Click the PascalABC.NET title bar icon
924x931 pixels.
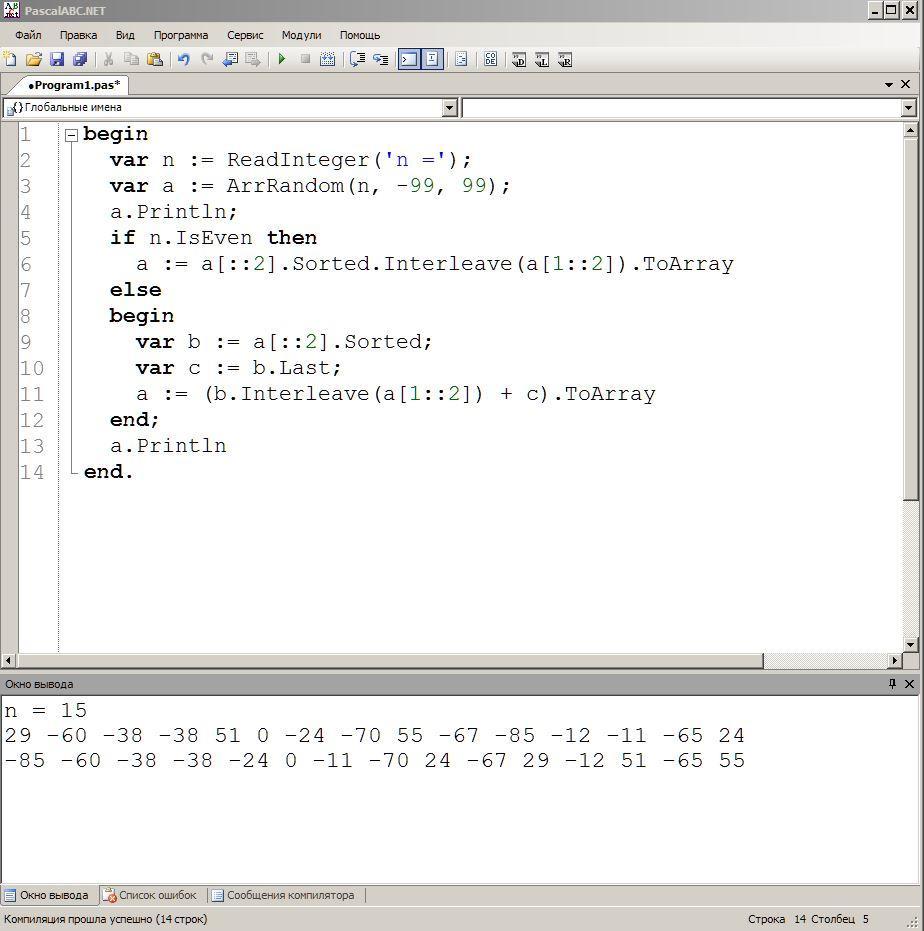[x=11, y=10]
